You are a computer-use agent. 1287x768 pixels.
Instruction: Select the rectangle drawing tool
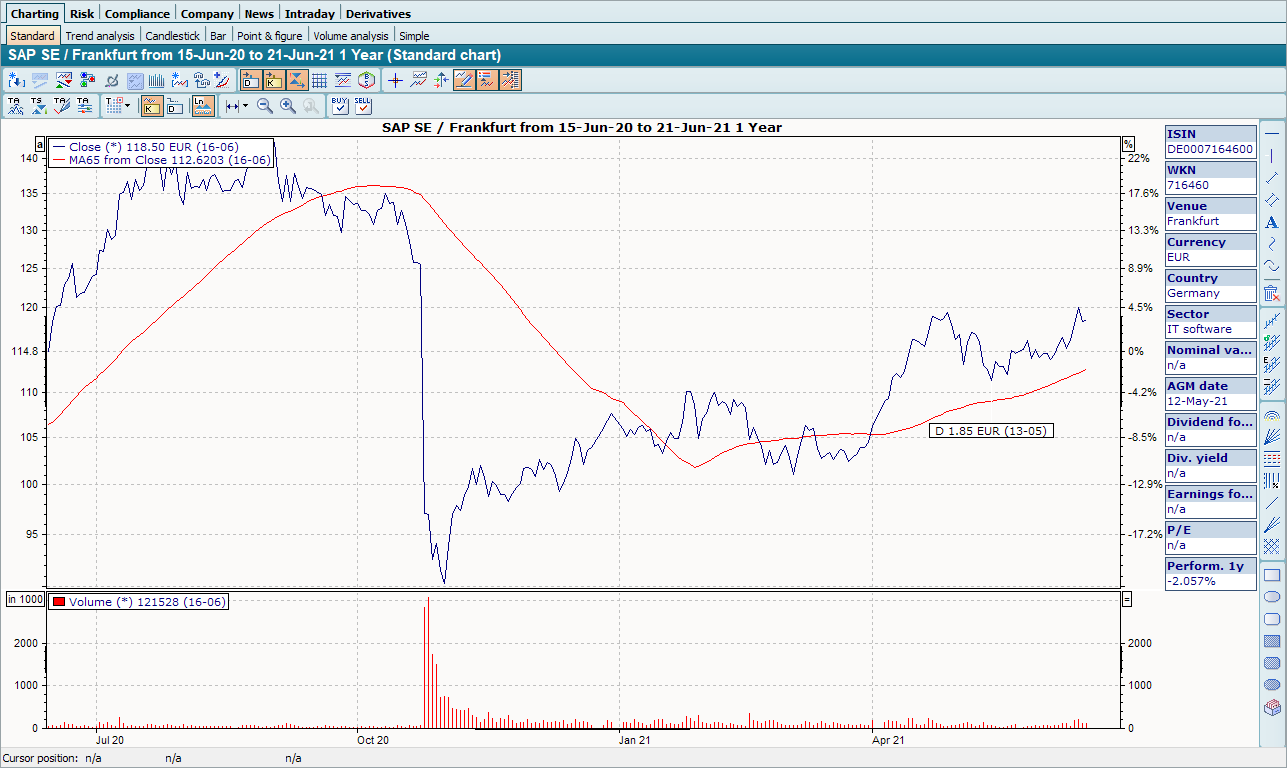tap(1271, 575)
